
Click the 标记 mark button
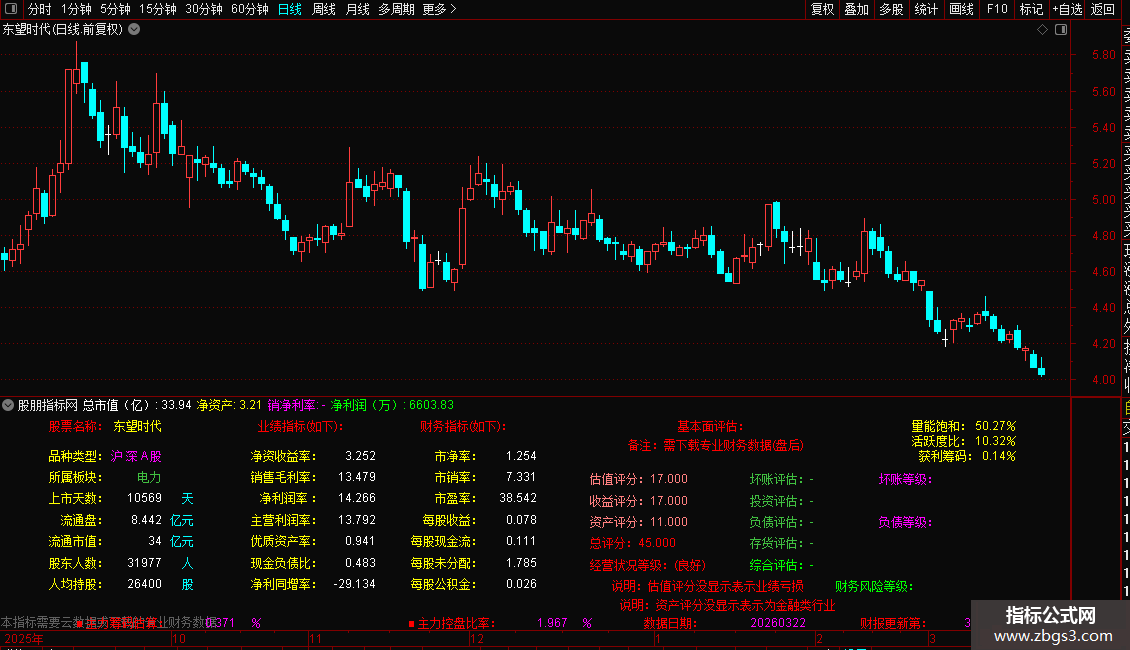coord(1031,9)
